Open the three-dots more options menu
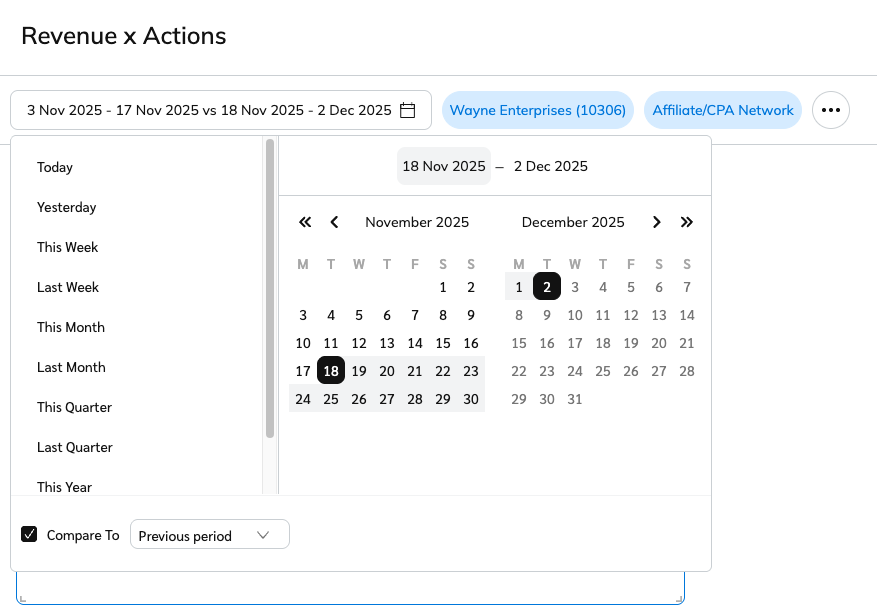 [x=831, y=110]
